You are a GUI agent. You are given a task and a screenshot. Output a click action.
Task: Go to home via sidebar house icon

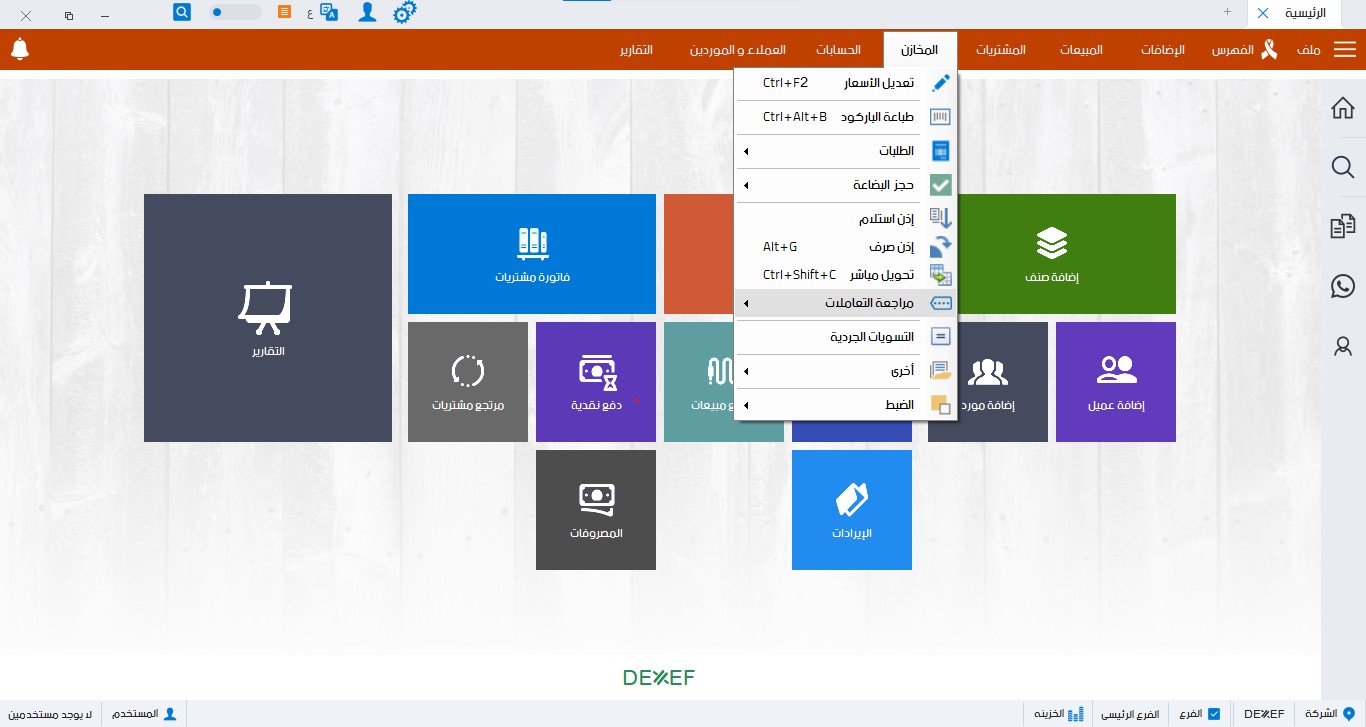pos(1343,108)
